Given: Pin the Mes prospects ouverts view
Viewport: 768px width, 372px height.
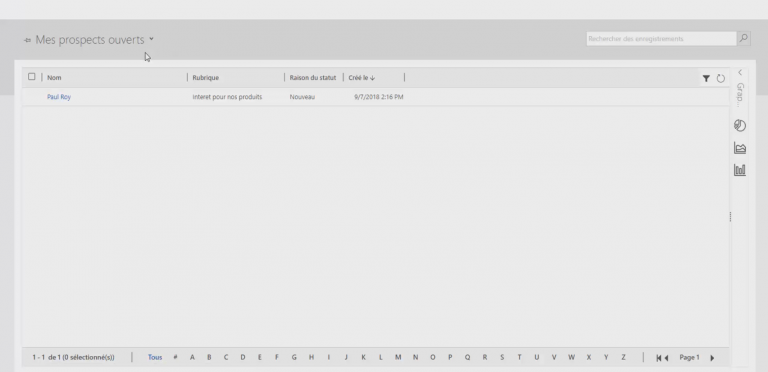Looking at the screenshot, I should tap(27, 40).
